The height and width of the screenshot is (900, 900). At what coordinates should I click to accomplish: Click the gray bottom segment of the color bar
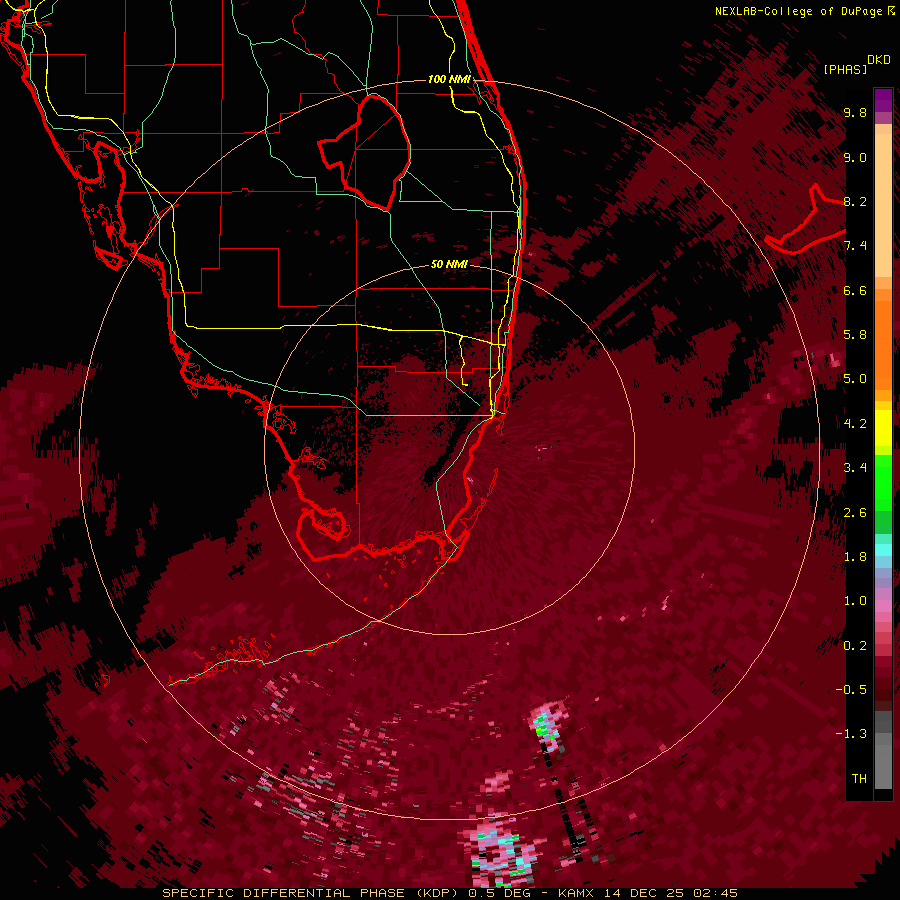[x=883, y=751]
